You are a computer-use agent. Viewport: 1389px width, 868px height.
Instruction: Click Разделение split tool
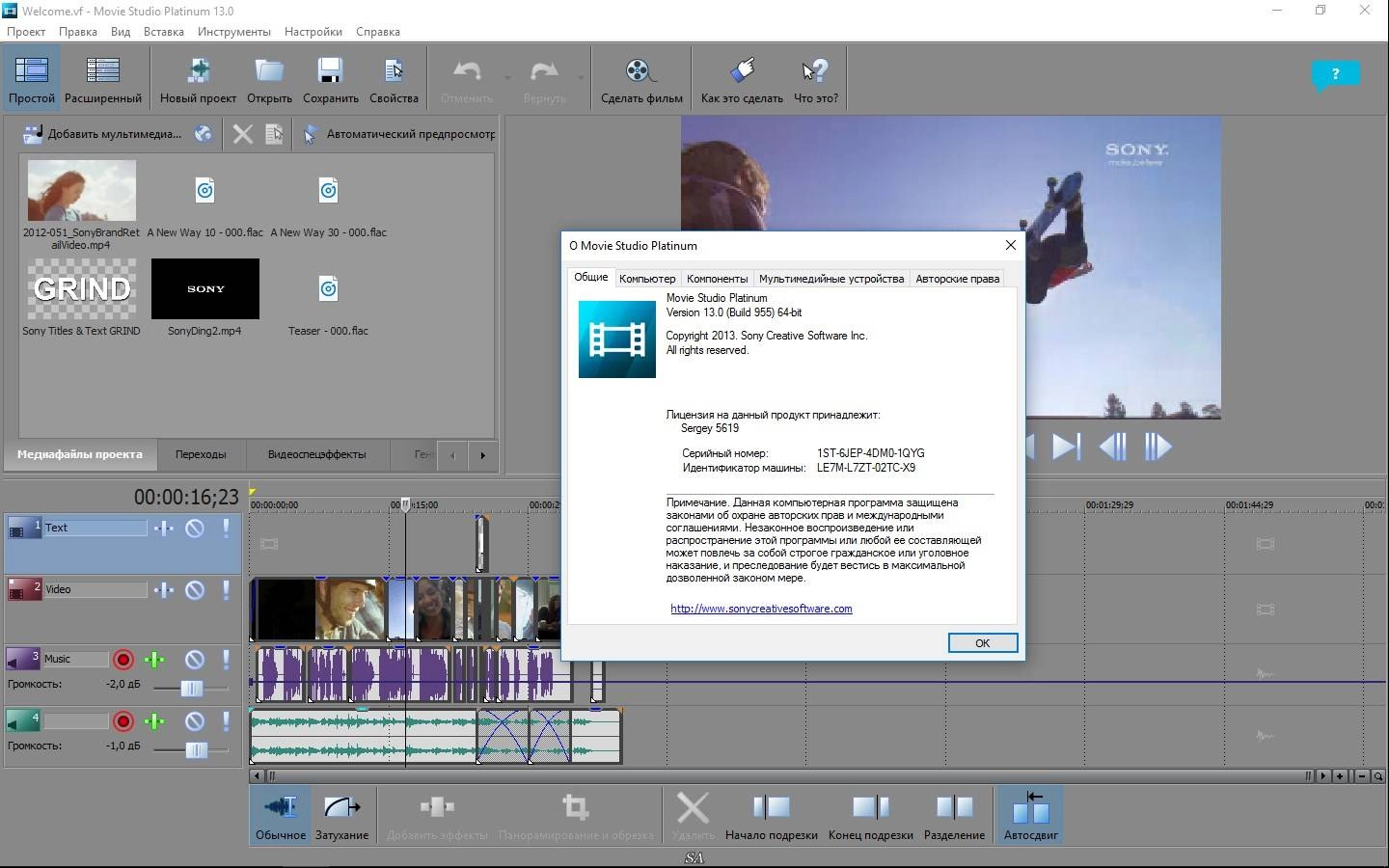954,815
